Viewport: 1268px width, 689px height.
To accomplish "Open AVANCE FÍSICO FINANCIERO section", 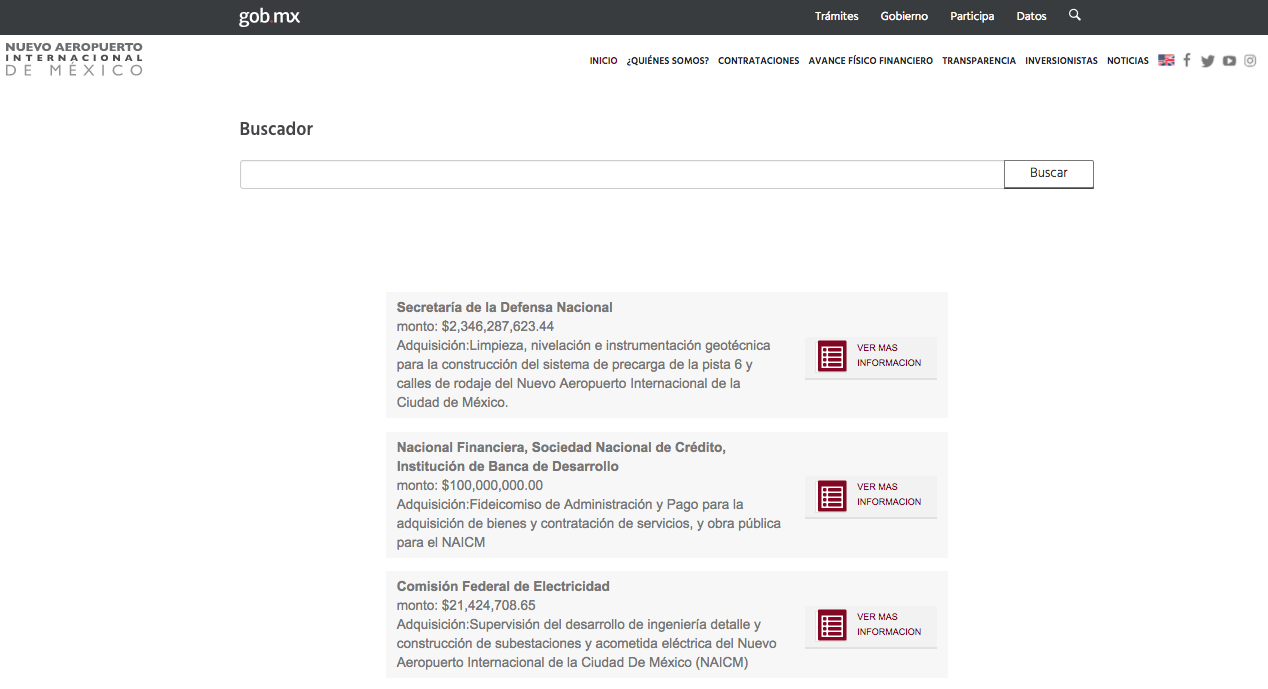I will tap(871, 61).
